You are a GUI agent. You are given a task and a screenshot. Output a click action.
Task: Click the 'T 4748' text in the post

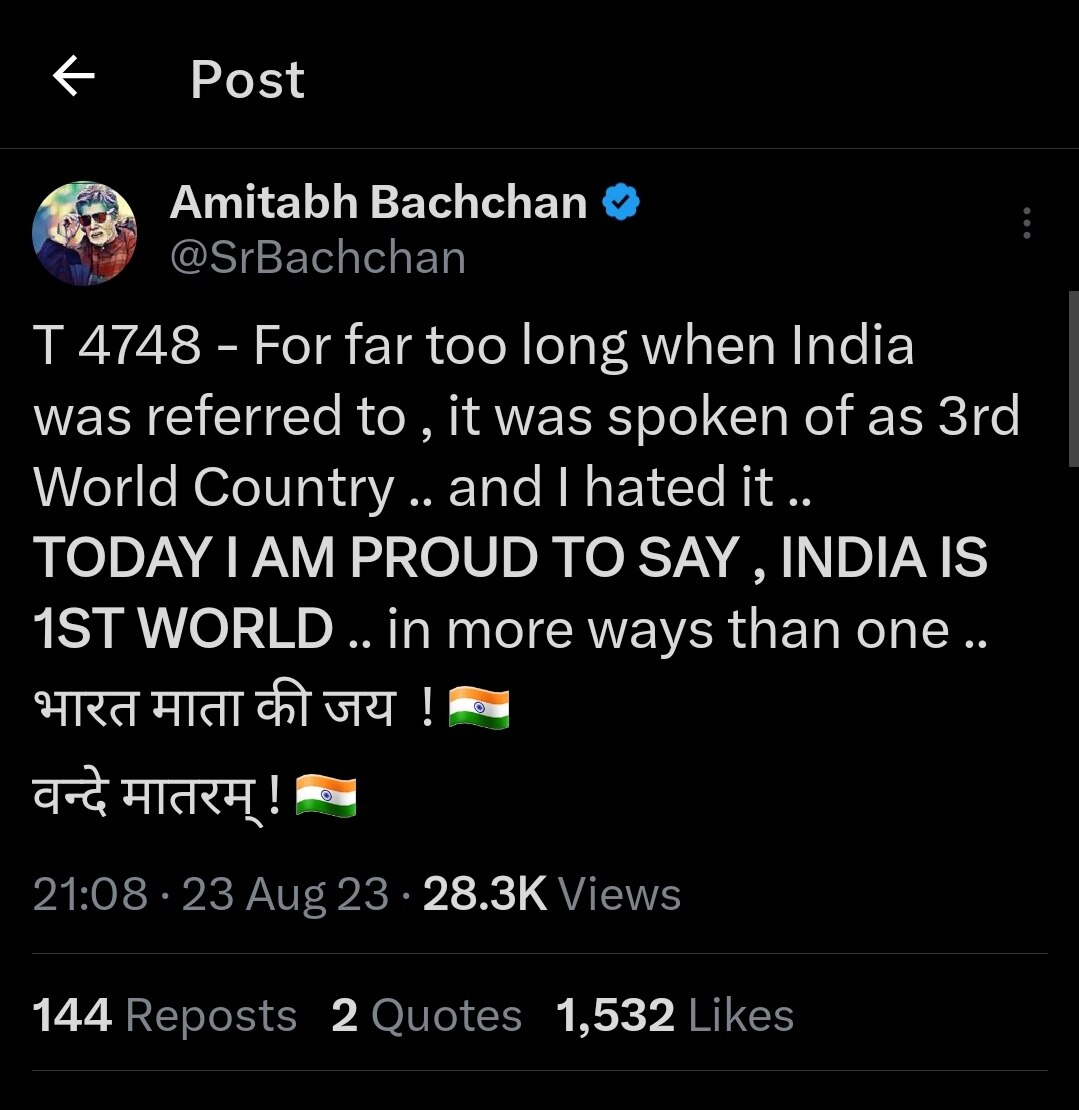pos(117,347)
